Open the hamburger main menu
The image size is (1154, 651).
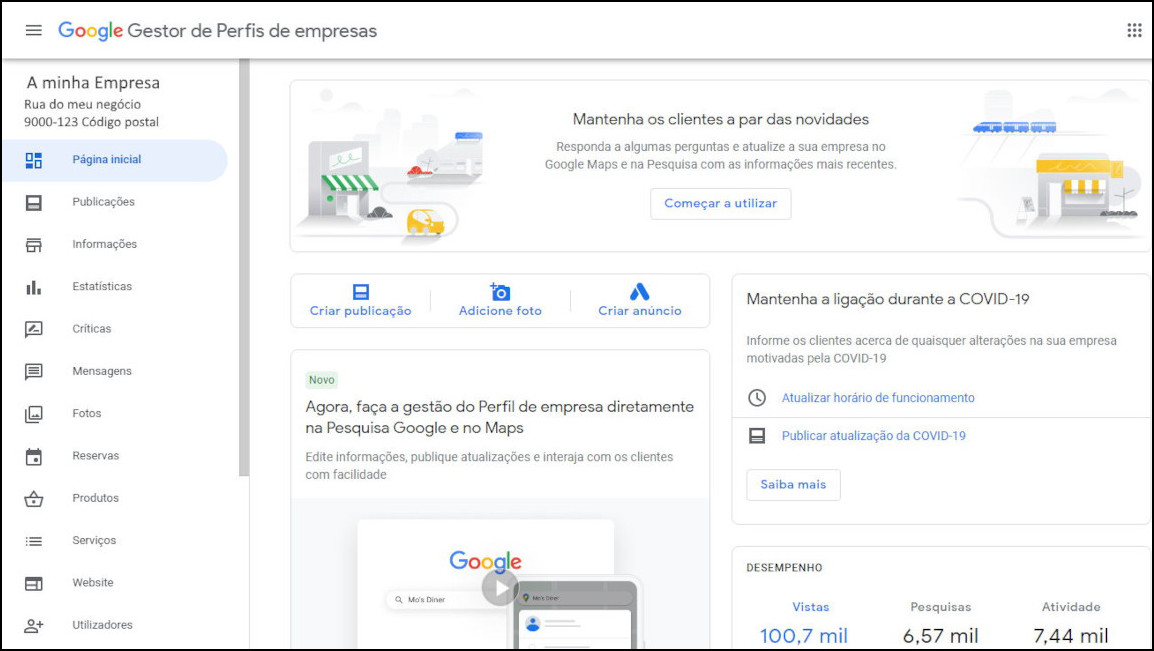pos(34,30)
